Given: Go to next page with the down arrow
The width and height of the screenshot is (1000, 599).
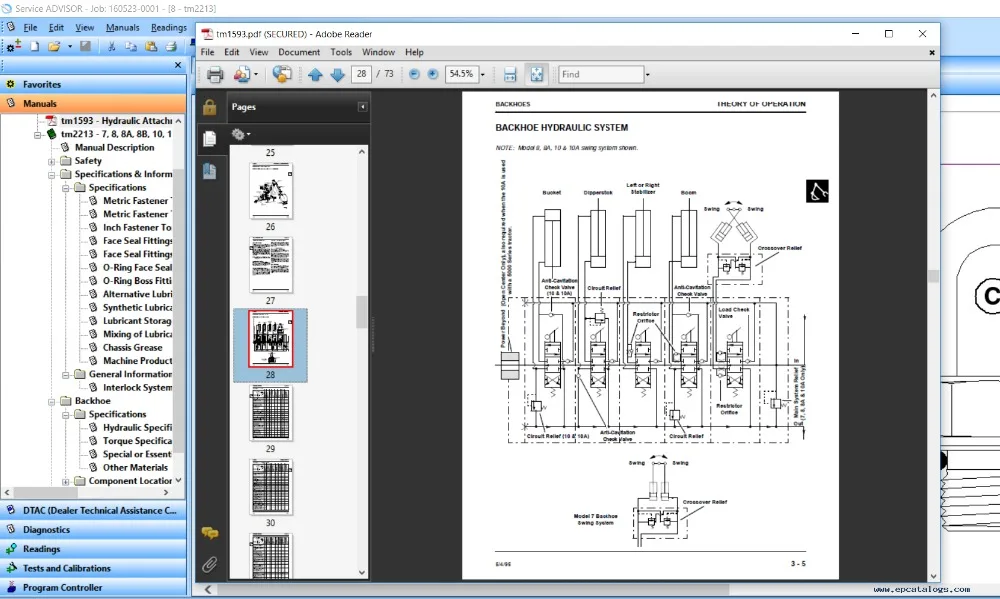Looking at the screenshot, I should pyautogui.click(x=337, y=75).
